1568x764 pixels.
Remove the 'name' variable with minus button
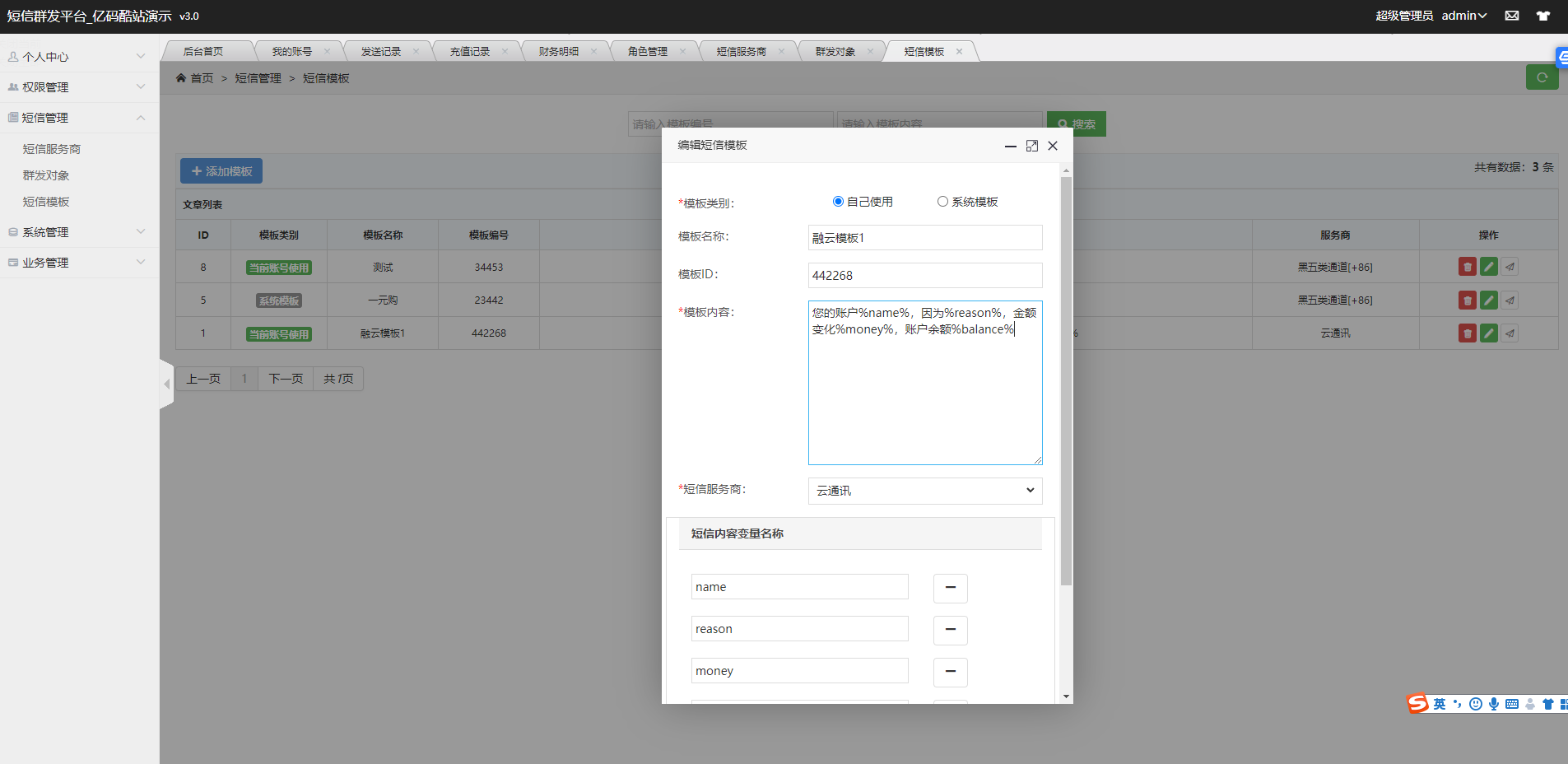(x=950, y=588)
